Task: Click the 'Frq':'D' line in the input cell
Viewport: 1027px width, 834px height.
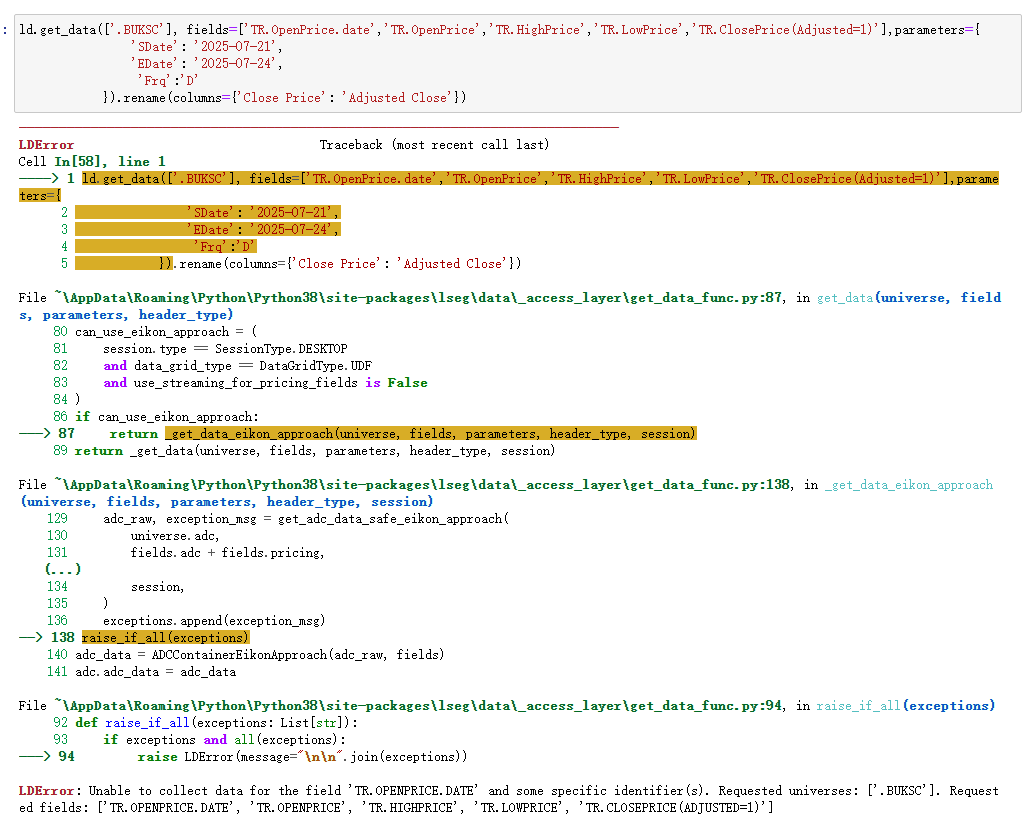Action: [x=168, y=81]
